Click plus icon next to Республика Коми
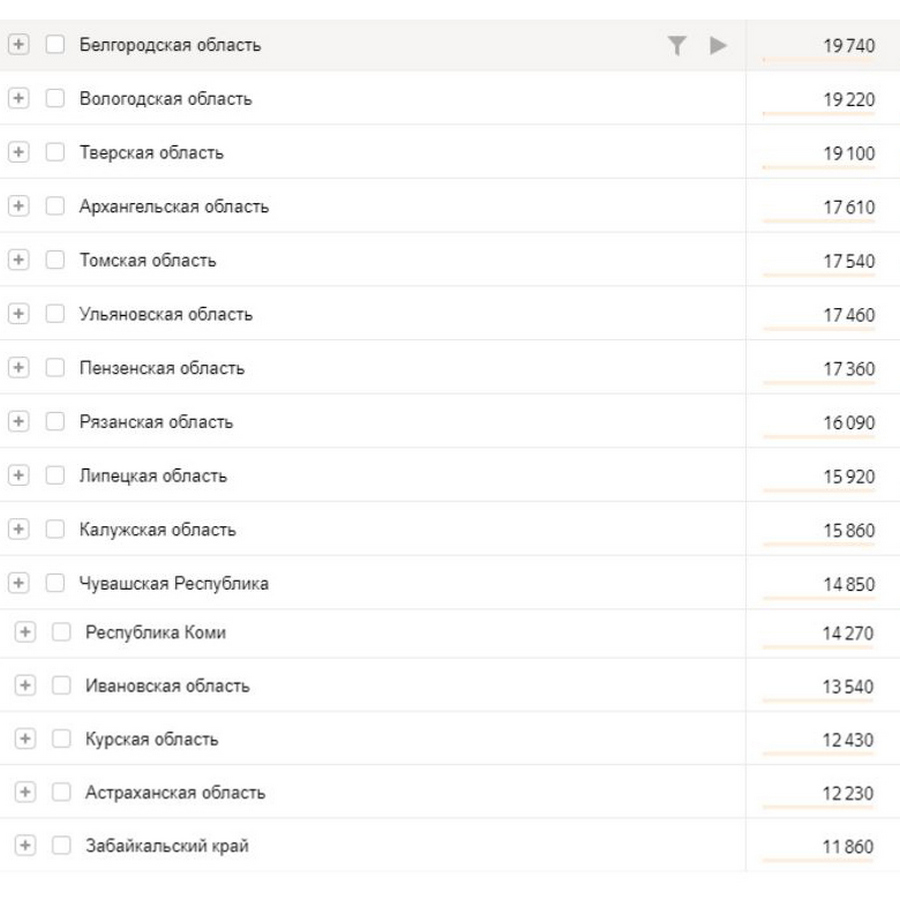This screenshot has height=900, width=900. (x=25, y=632)
